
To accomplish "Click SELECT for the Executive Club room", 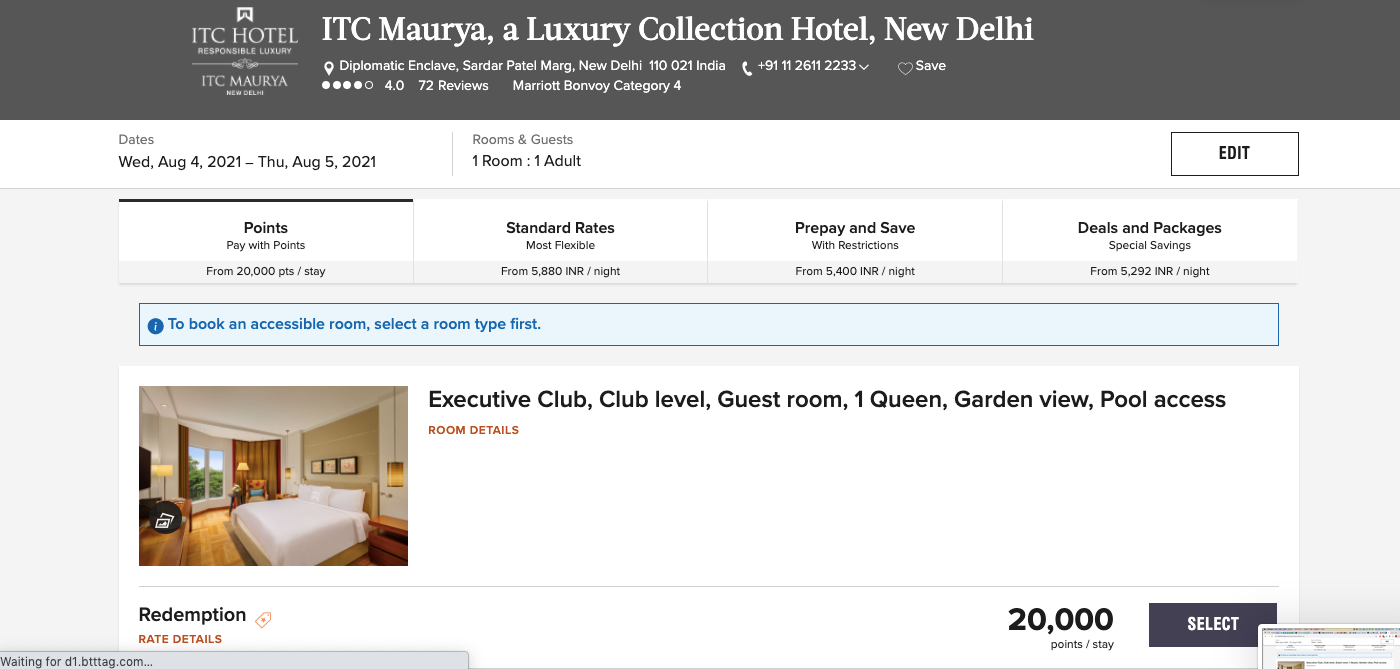I will pyautogui.click(x=1213, y=624).
